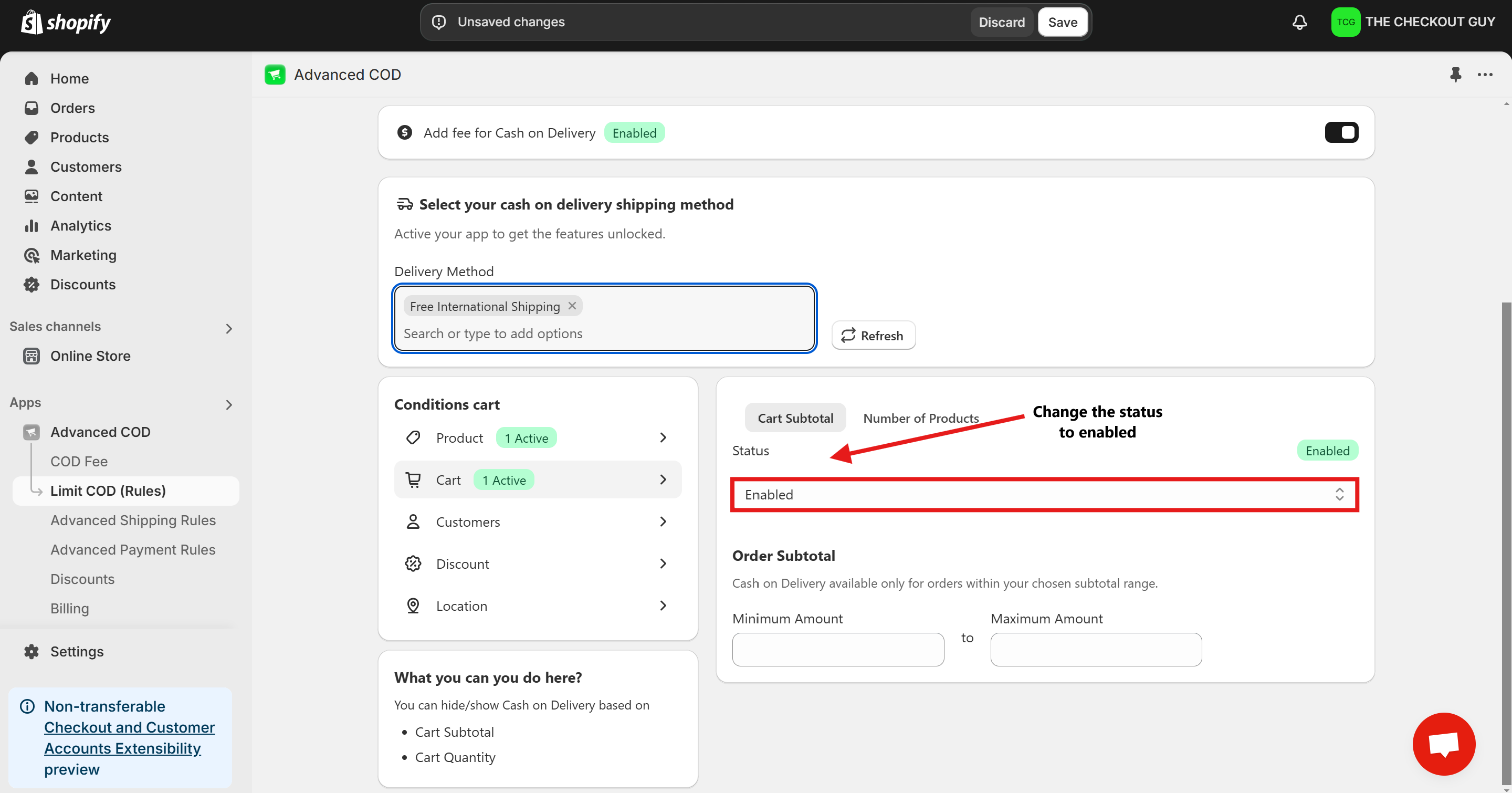Click the delivery method search field
Image resolution: width=1512 pixels, height=793 pixels.
(605, 333)
